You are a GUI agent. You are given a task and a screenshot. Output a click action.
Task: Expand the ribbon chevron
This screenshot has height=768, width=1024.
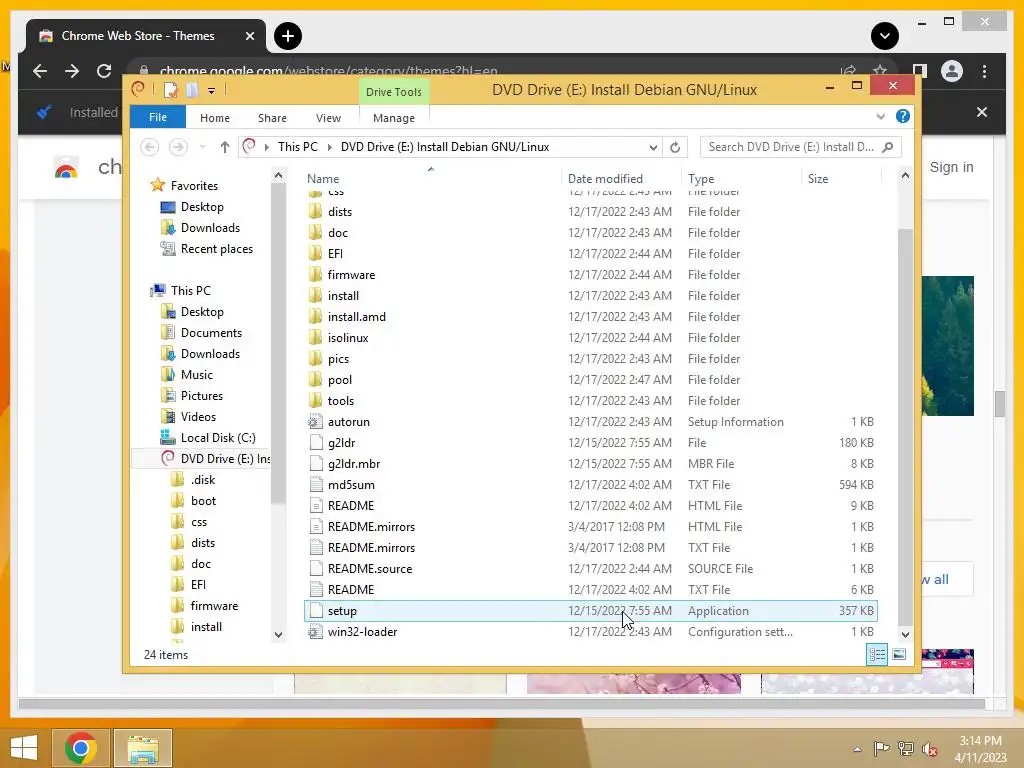[x=880, y=117]
